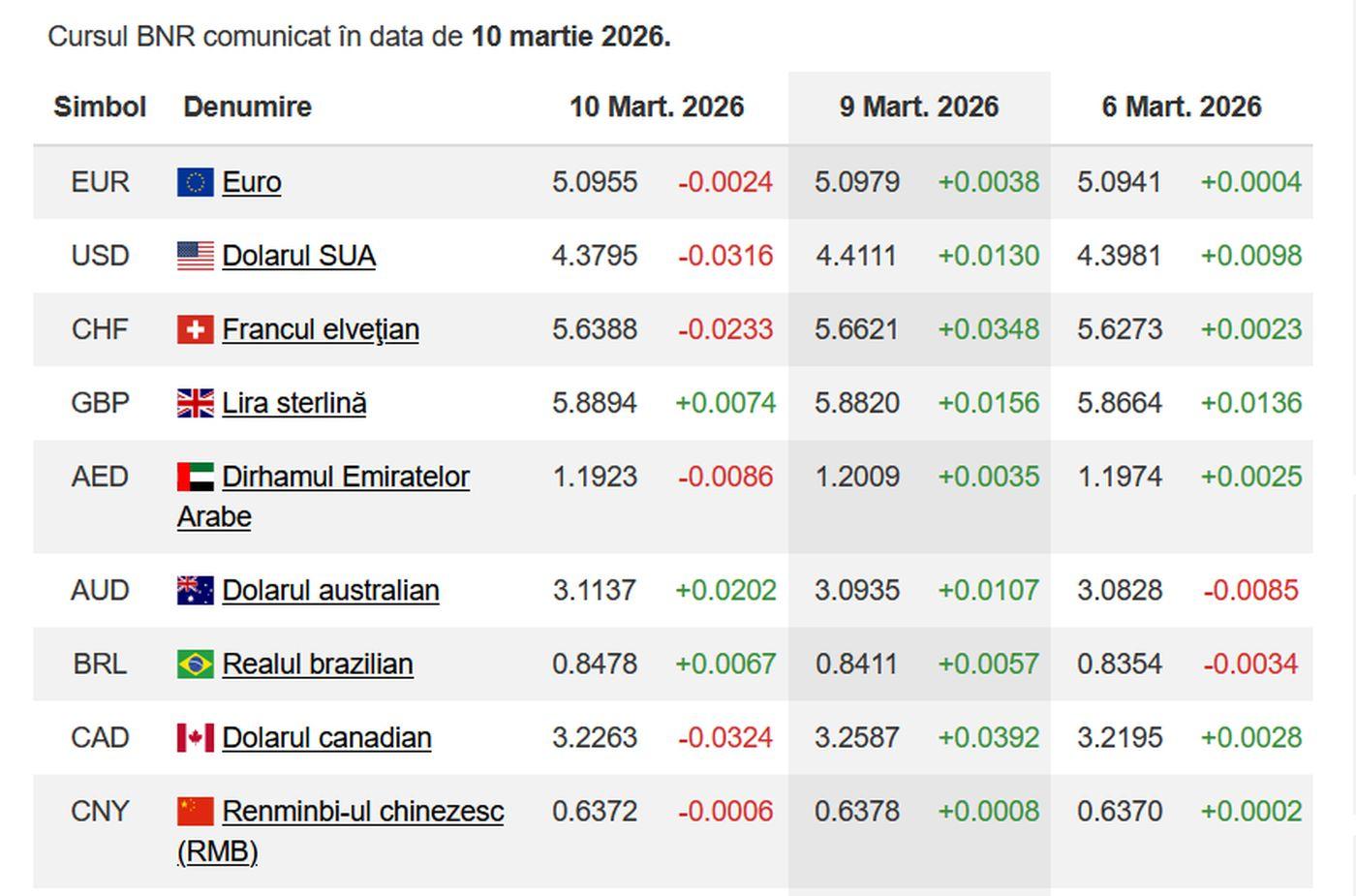Click the EUR rate 5.0955 value

tap(595, 182)
